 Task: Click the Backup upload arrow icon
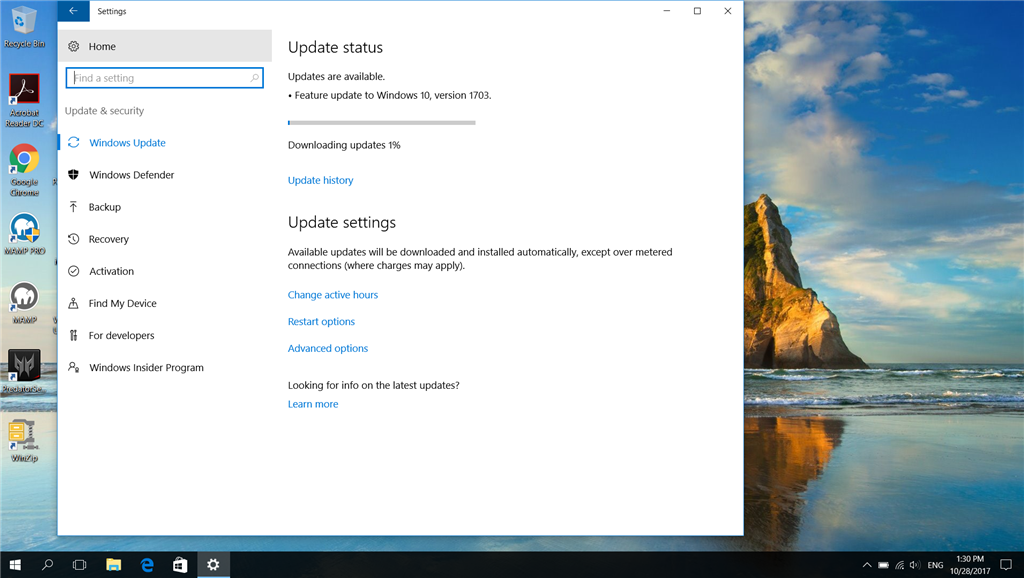[x=74, y=207]
